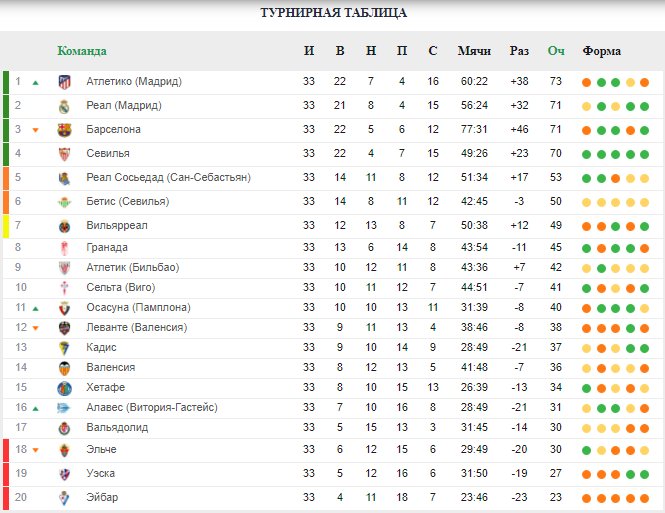Click the Getafe club crest
The width and height of the screenshot is (665, 513).
(64, 388)
